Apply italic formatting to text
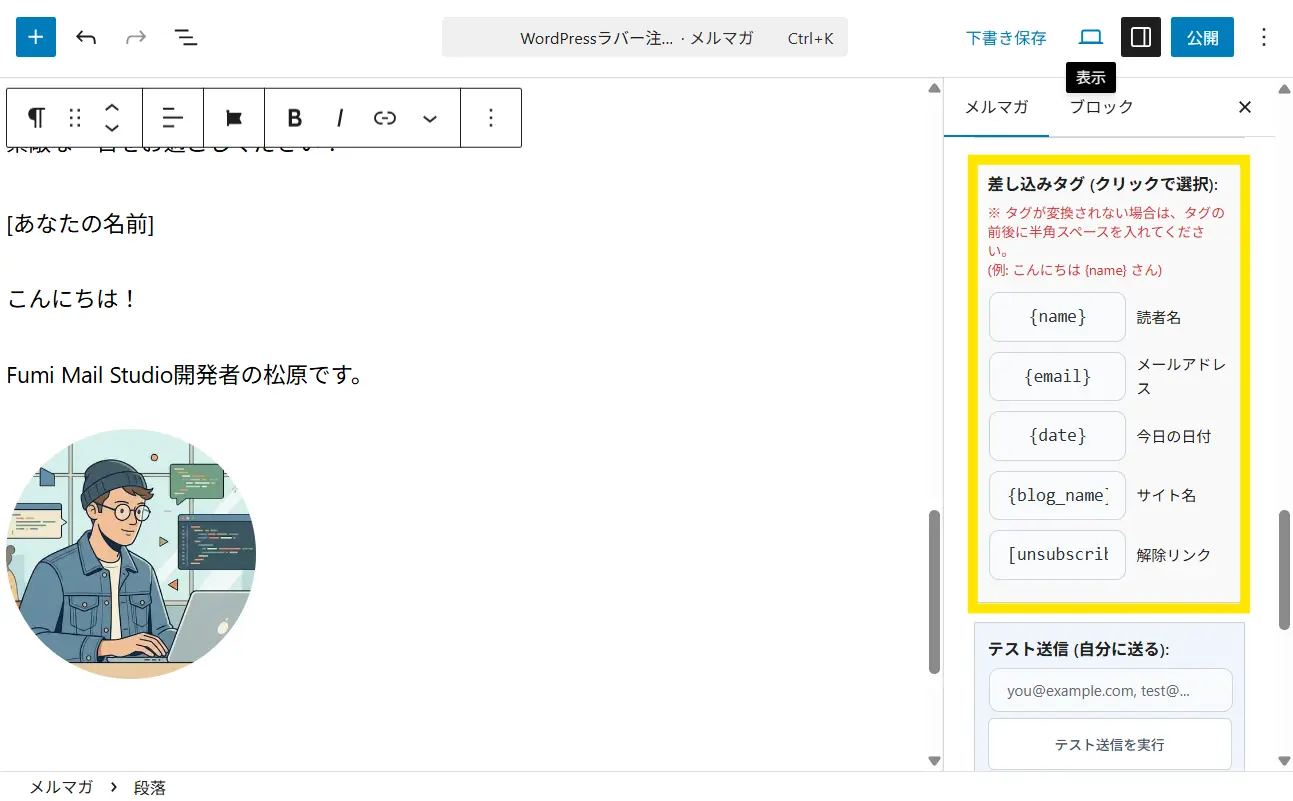 (340, 118)
